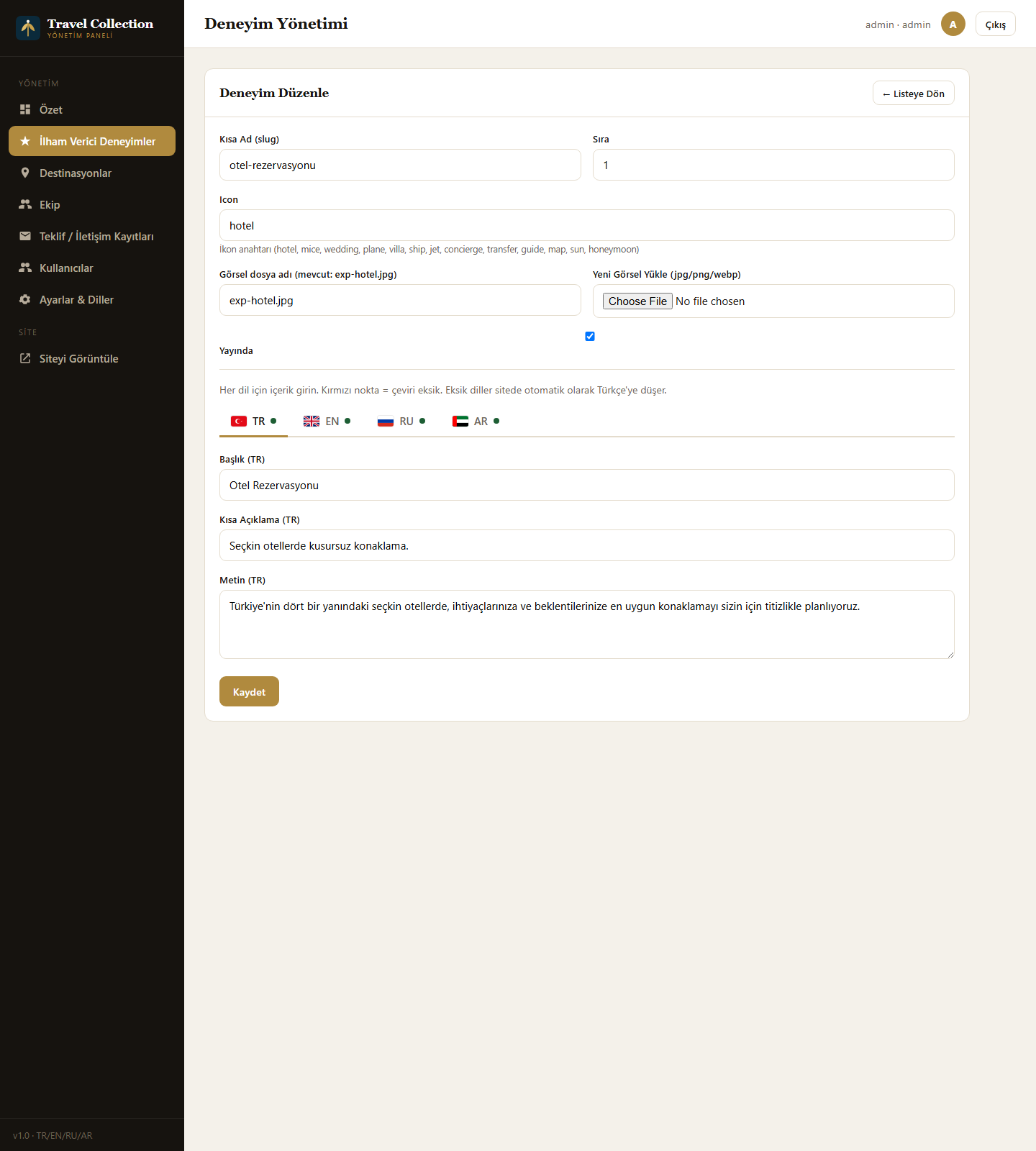Focus the Başlık (TR) input

tap(587, 485)
